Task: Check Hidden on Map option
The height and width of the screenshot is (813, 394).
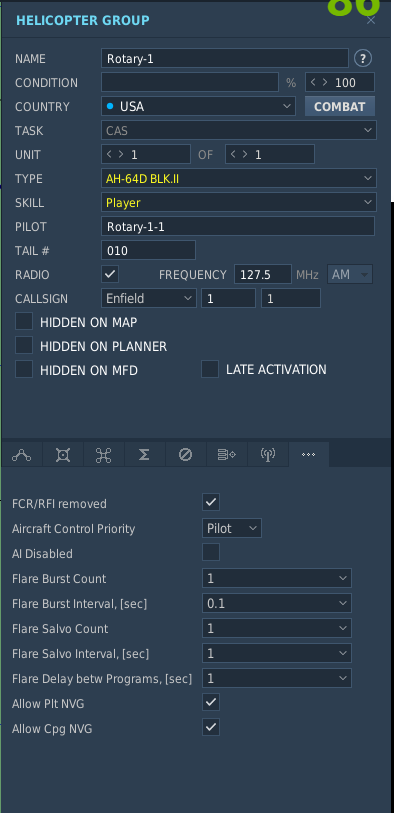Action: click(x=24, y=321)
